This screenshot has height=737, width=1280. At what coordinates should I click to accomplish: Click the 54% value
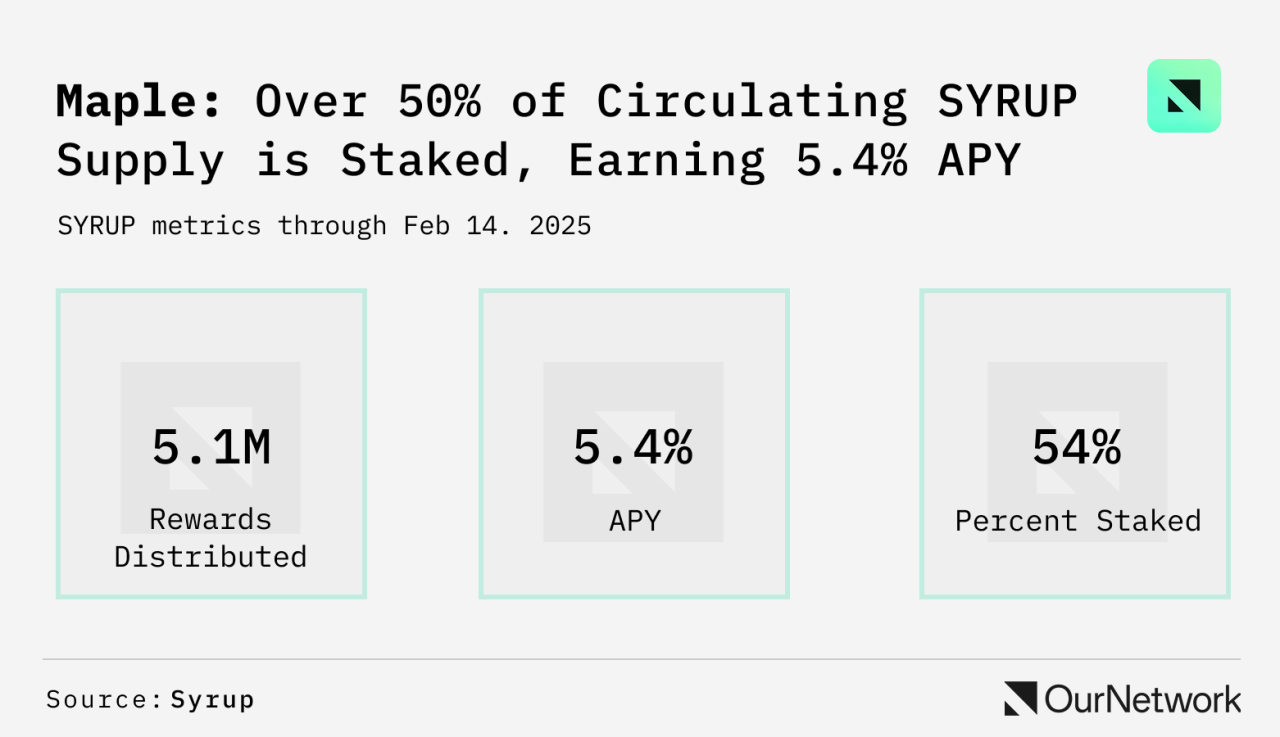coord(1076,448)
